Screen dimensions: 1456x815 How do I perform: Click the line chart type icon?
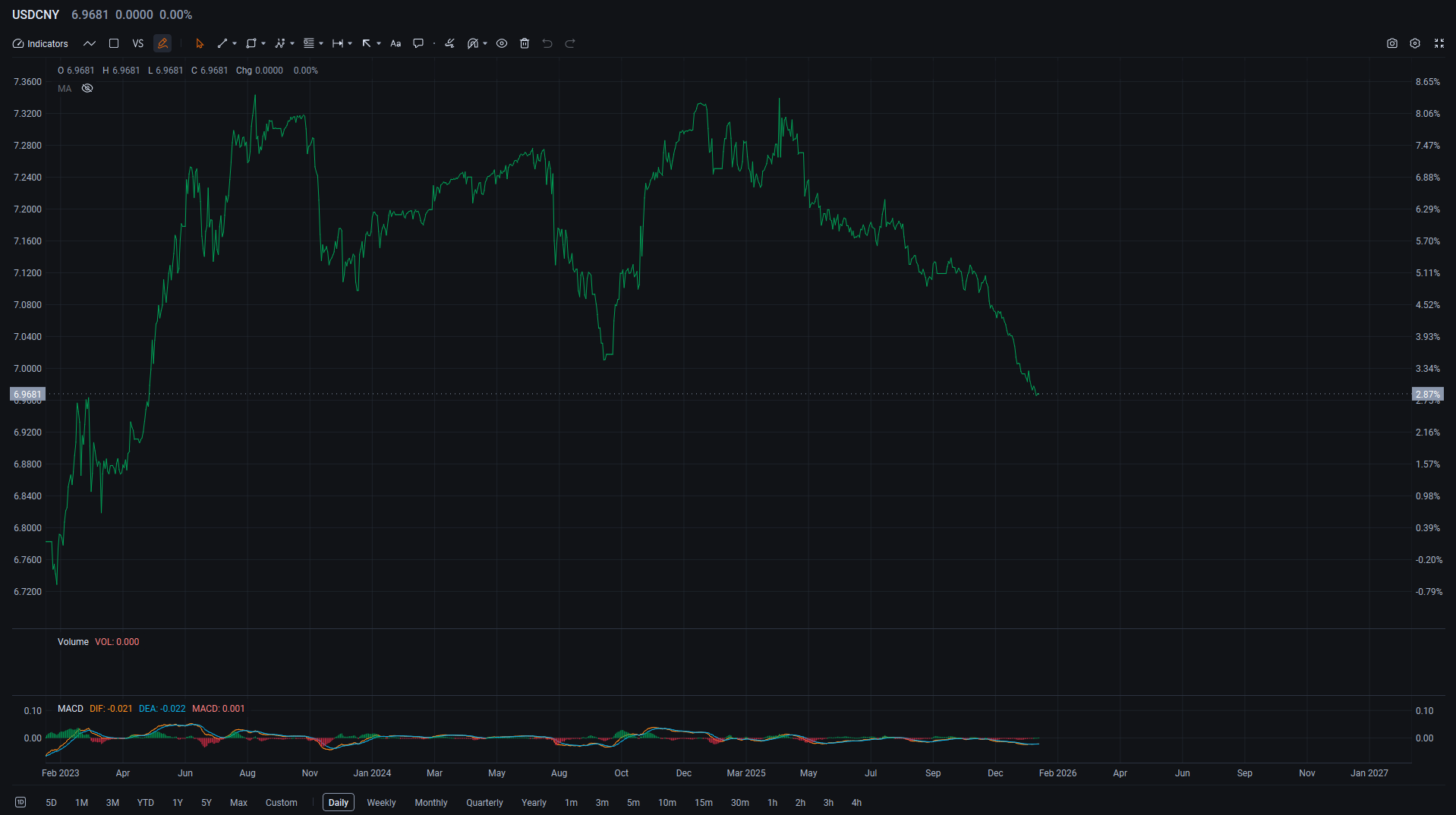tap(90, 43)
